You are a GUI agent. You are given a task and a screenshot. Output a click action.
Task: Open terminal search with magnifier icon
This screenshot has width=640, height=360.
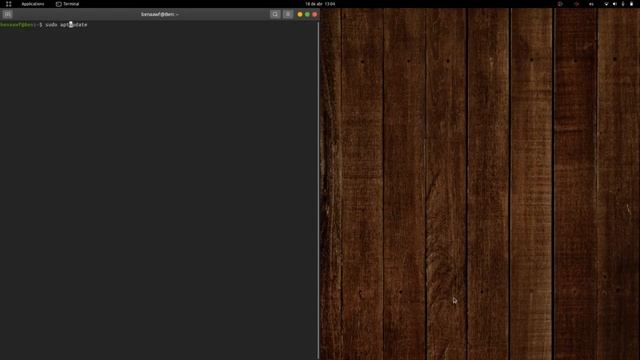coord(275,14)
